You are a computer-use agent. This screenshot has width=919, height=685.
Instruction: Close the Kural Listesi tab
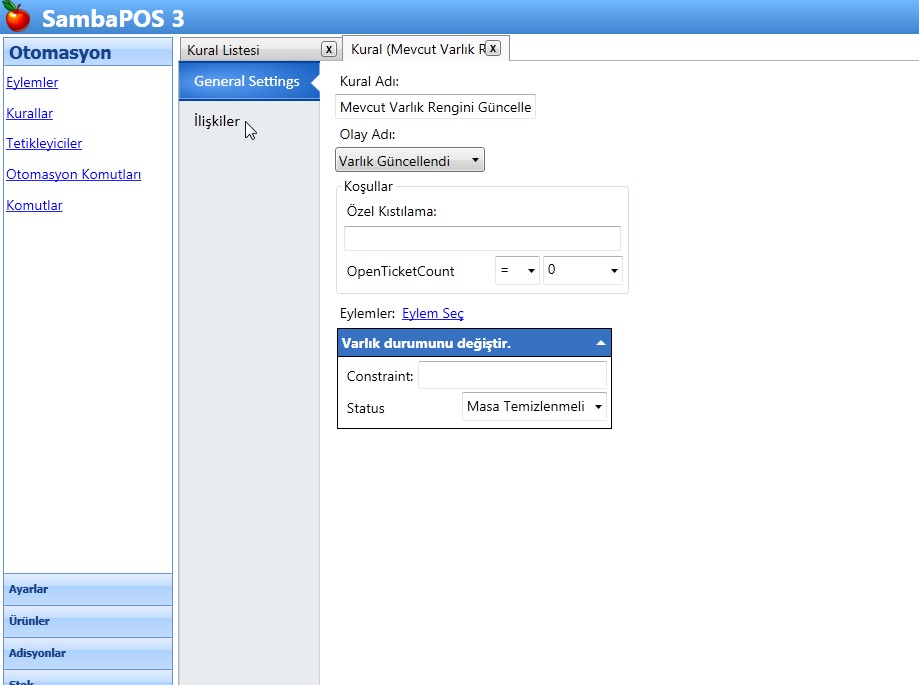click(x=328, y=49)
